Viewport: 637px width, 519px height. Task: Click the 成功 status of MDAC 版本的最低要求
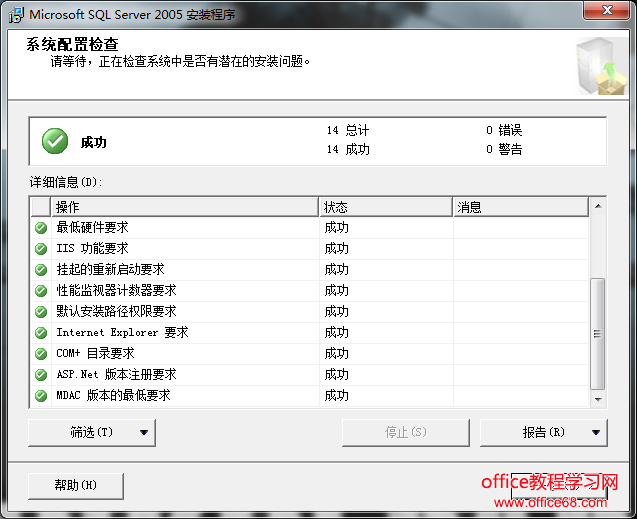pyautogui.click(x=336, y=396)
